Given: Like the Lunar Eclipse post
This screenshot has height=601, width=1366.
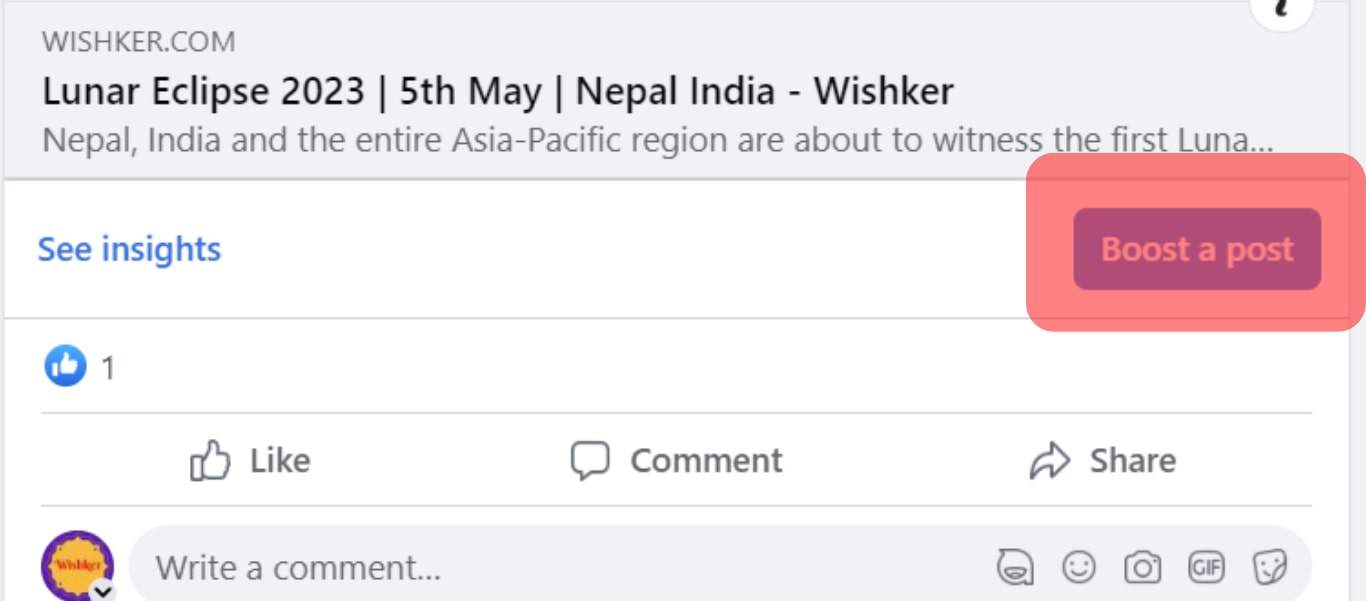Looking at the screenshot, I should (250, 461).
